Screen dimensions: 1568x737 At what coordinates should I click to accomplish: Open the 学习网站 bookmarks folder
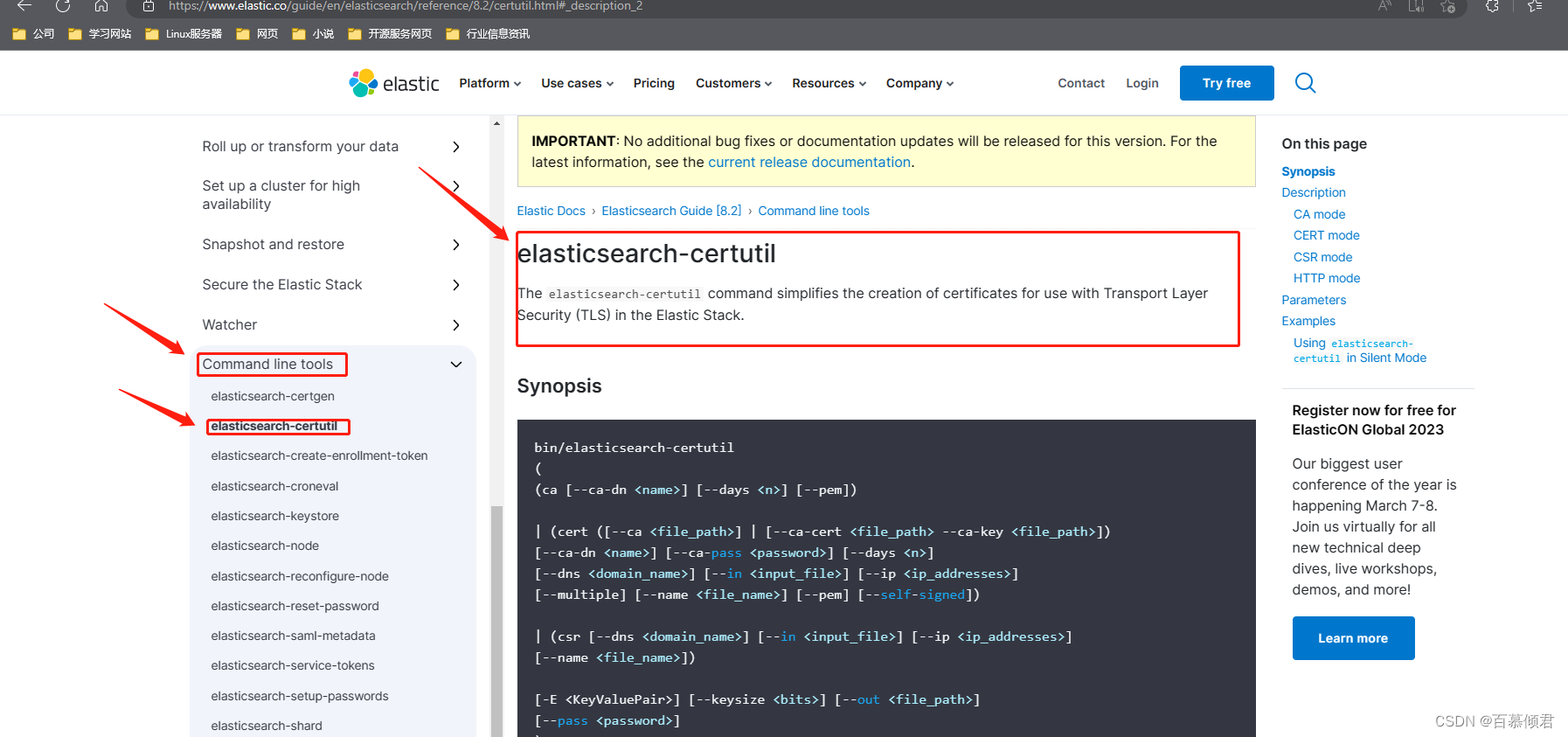point(100,34)
